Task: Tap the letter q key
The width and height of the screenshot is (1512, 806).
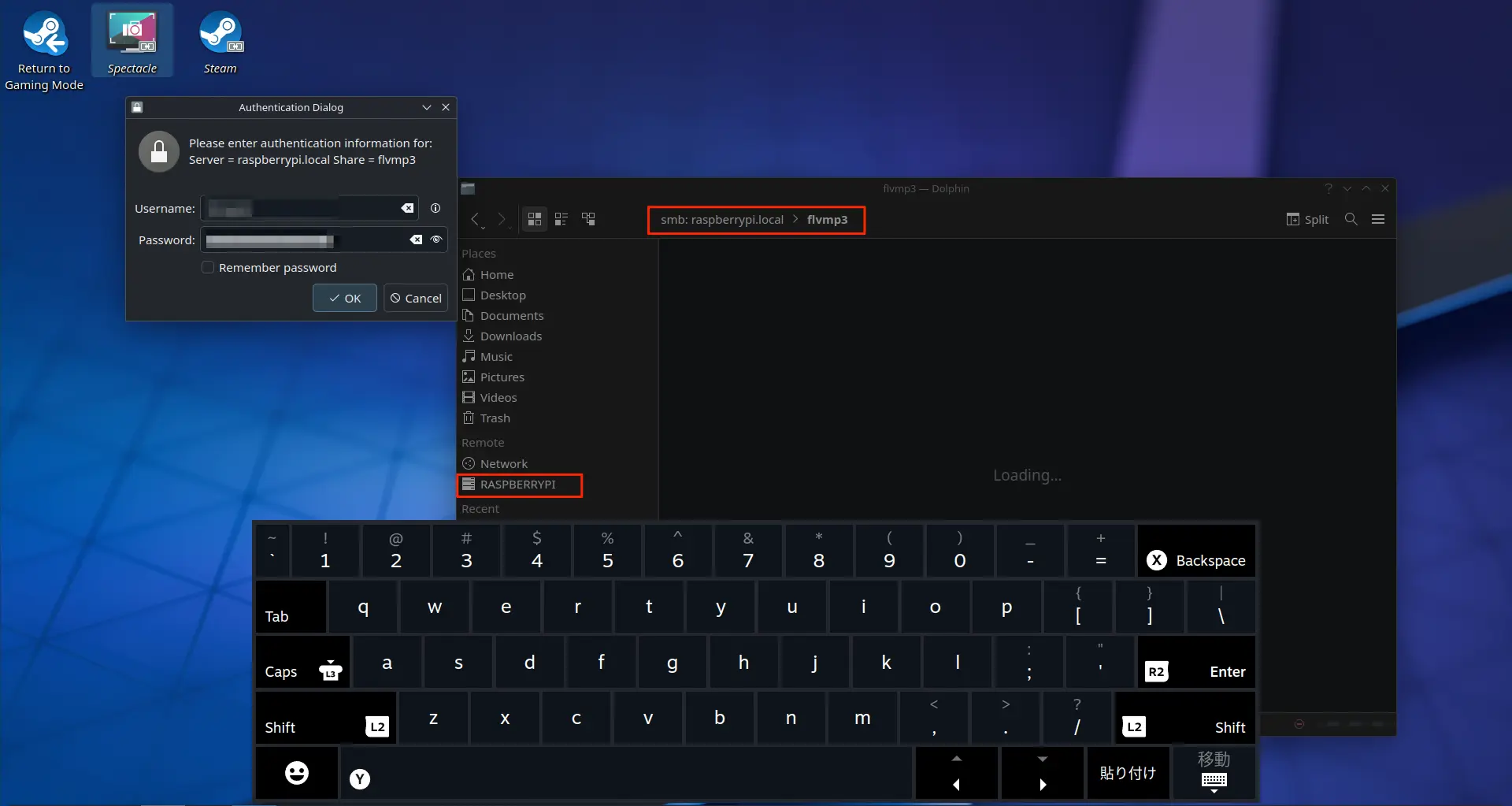Action: tap(363, 607)
